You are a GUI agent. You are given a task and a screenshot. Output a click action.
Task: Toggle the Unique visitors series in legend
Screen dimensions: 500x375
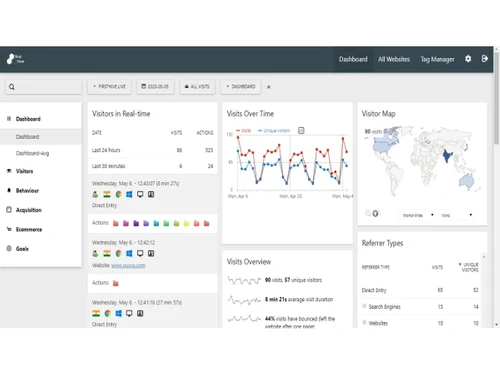click(274, 131)
